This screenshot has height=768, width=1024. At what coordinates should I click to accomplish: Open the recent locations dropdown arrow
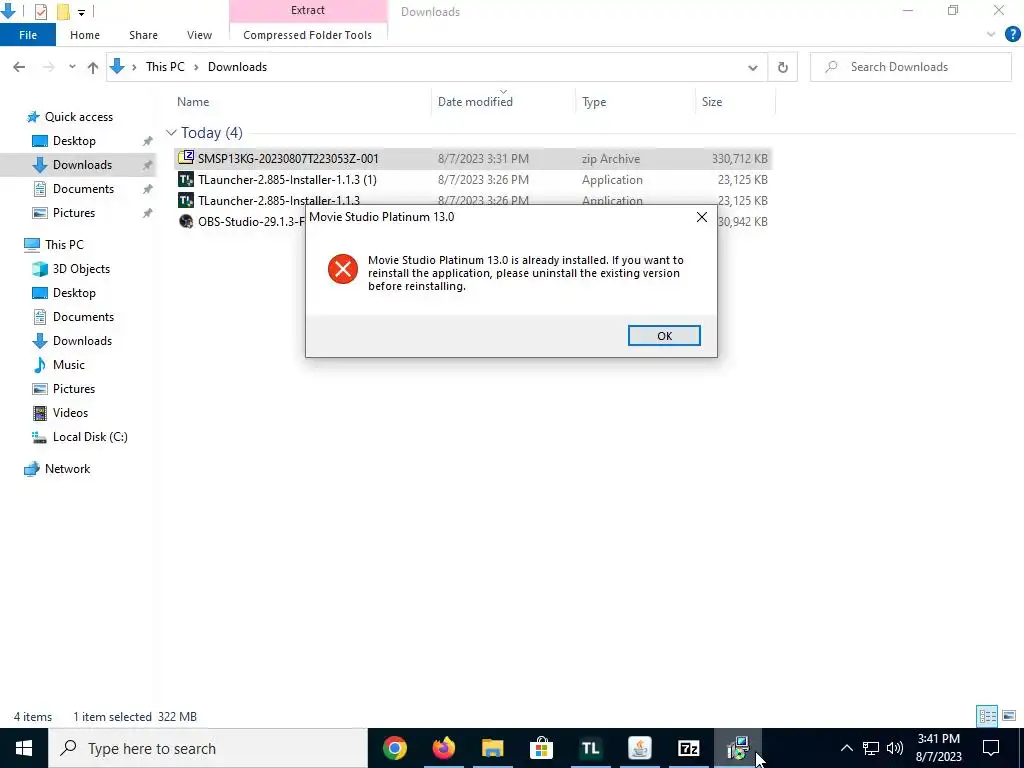click(x=72, y=67)
